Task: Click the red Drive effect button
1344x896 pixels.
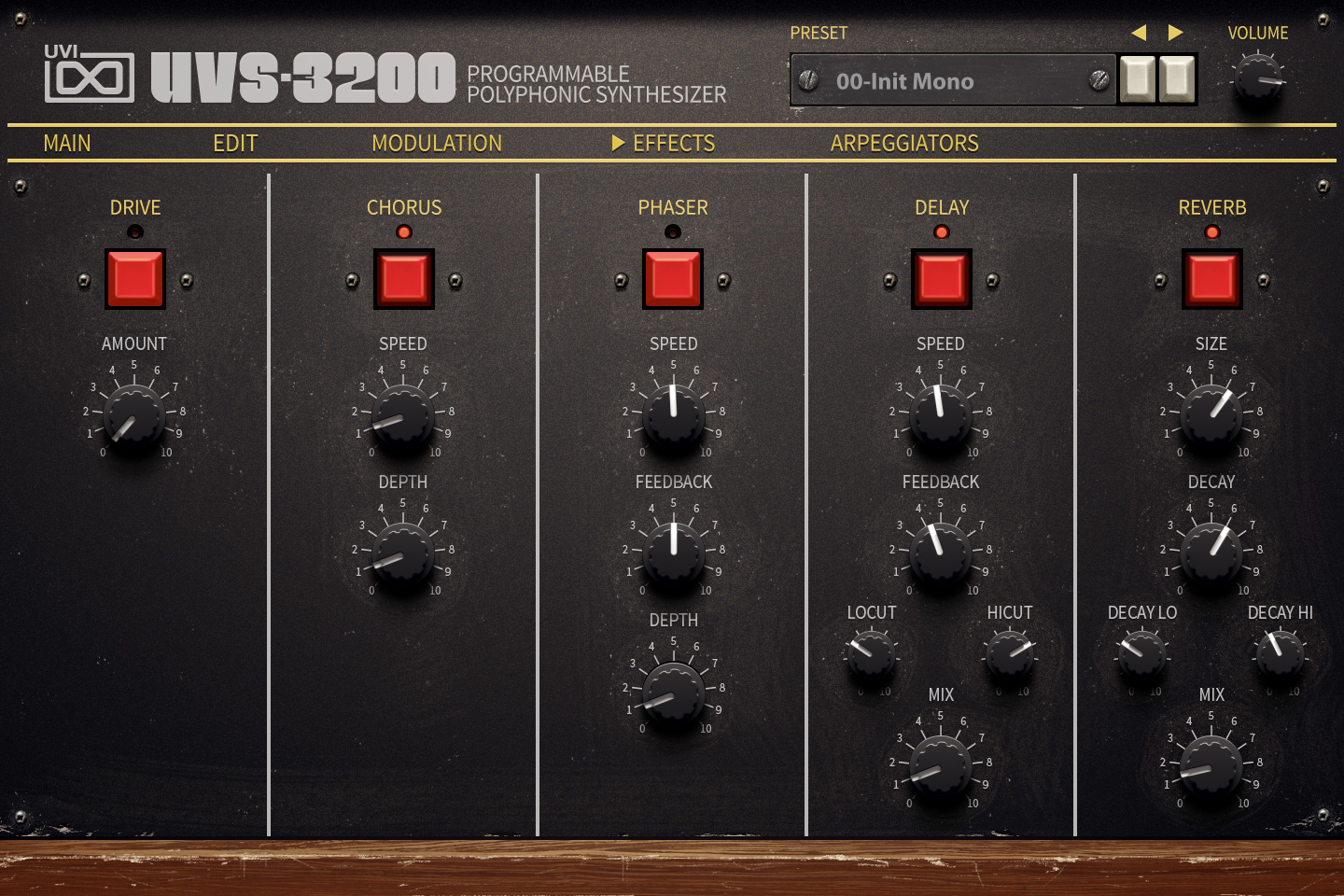Action: pyautogui.click(x=133, y=277)
